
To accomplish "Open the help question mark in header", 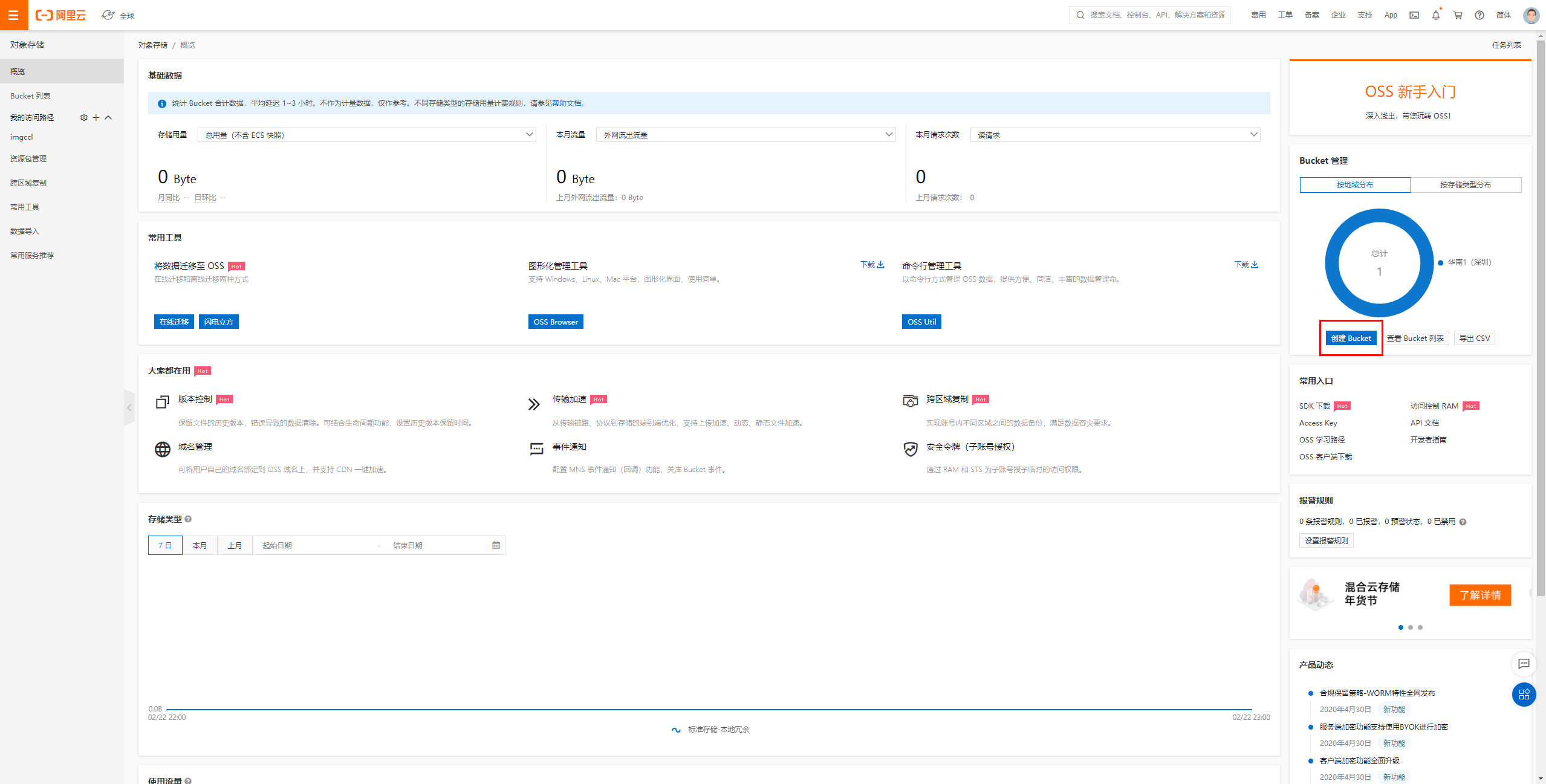I will (x=1479, y=15).
